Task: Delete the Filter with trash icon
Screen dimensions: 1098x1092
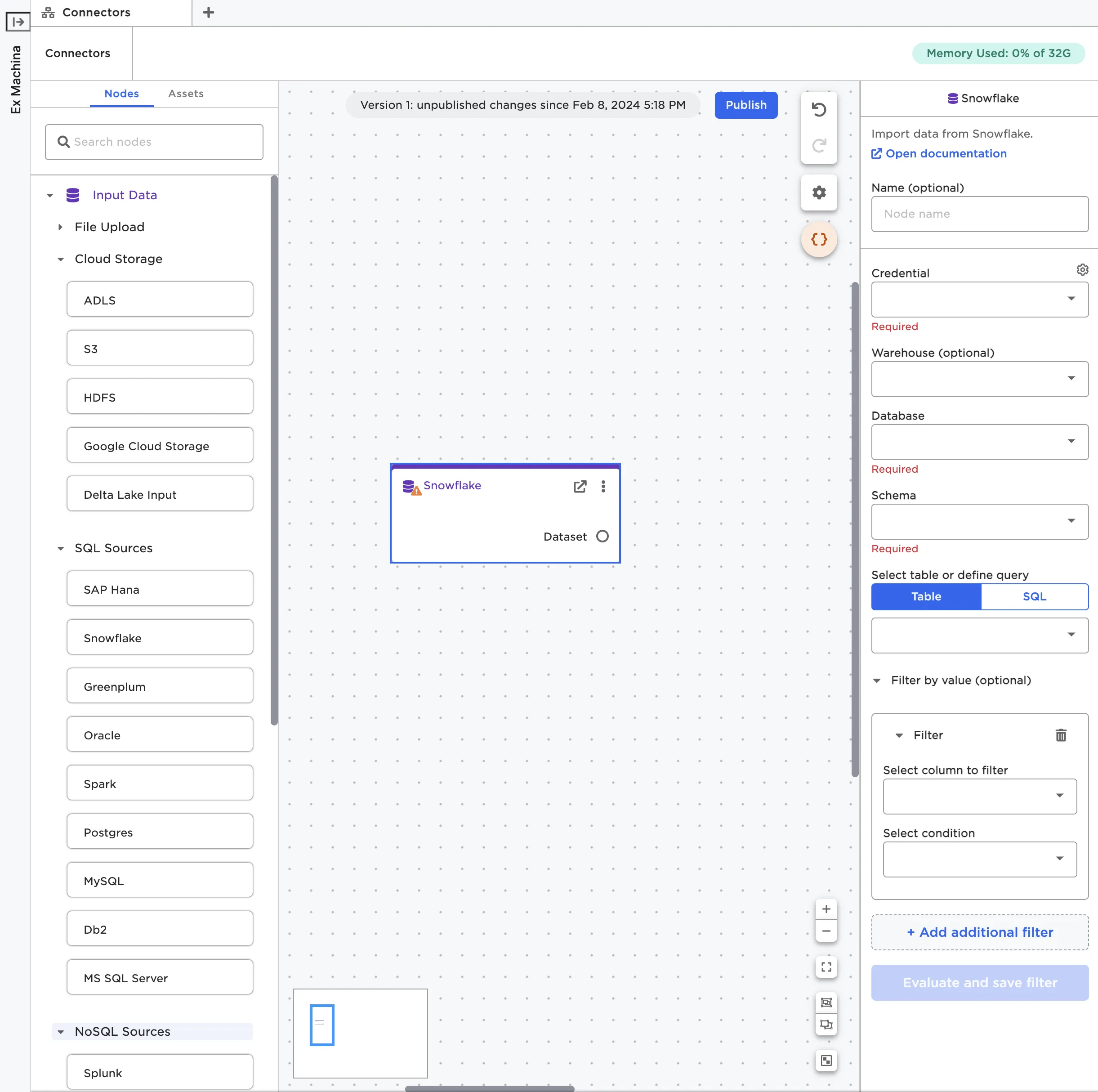Action: click(1061, 735)
